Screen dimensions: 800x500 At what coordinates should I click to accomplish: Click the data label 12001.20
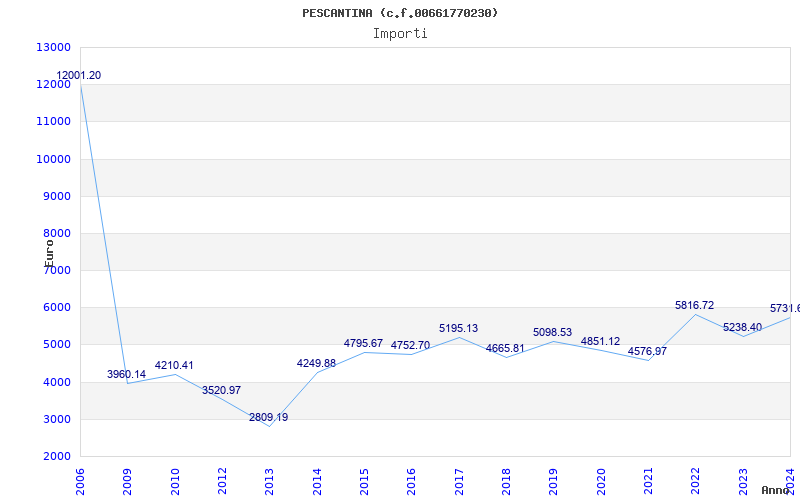point(79,76)
